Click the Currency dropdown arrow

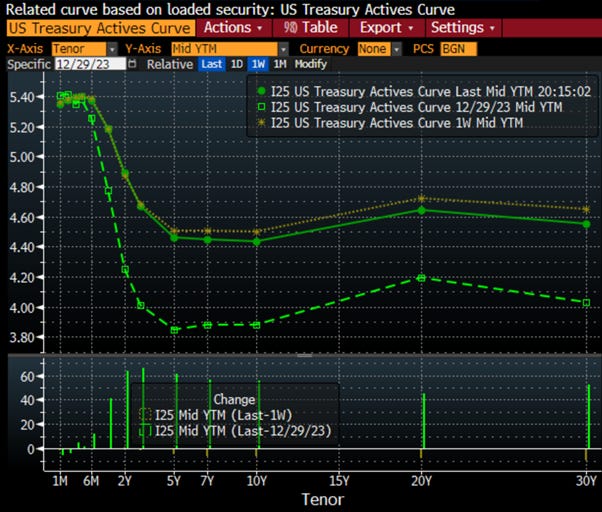397,49
